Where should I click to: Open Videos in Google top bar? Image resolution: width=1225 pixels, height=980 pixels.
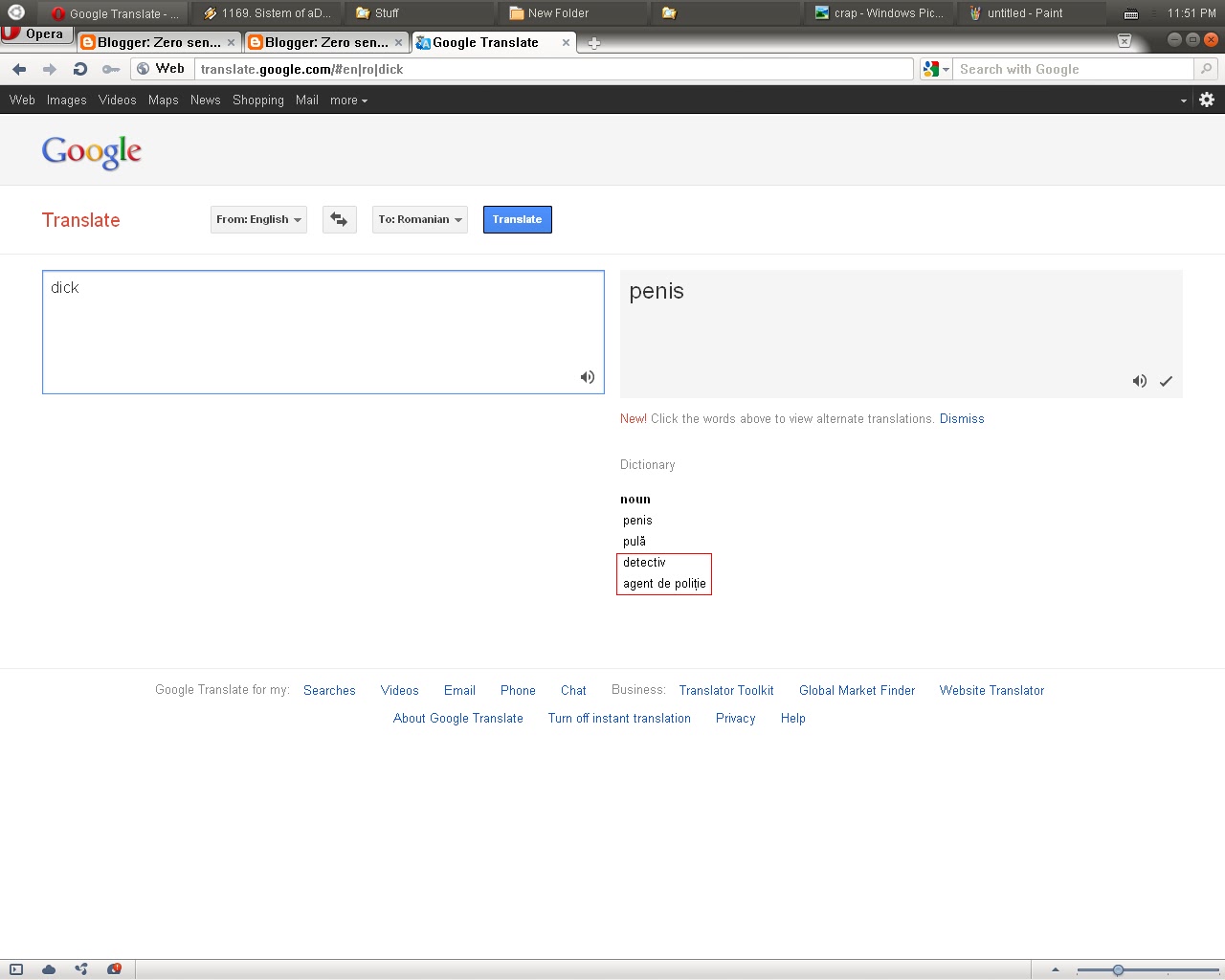[117, 100]
